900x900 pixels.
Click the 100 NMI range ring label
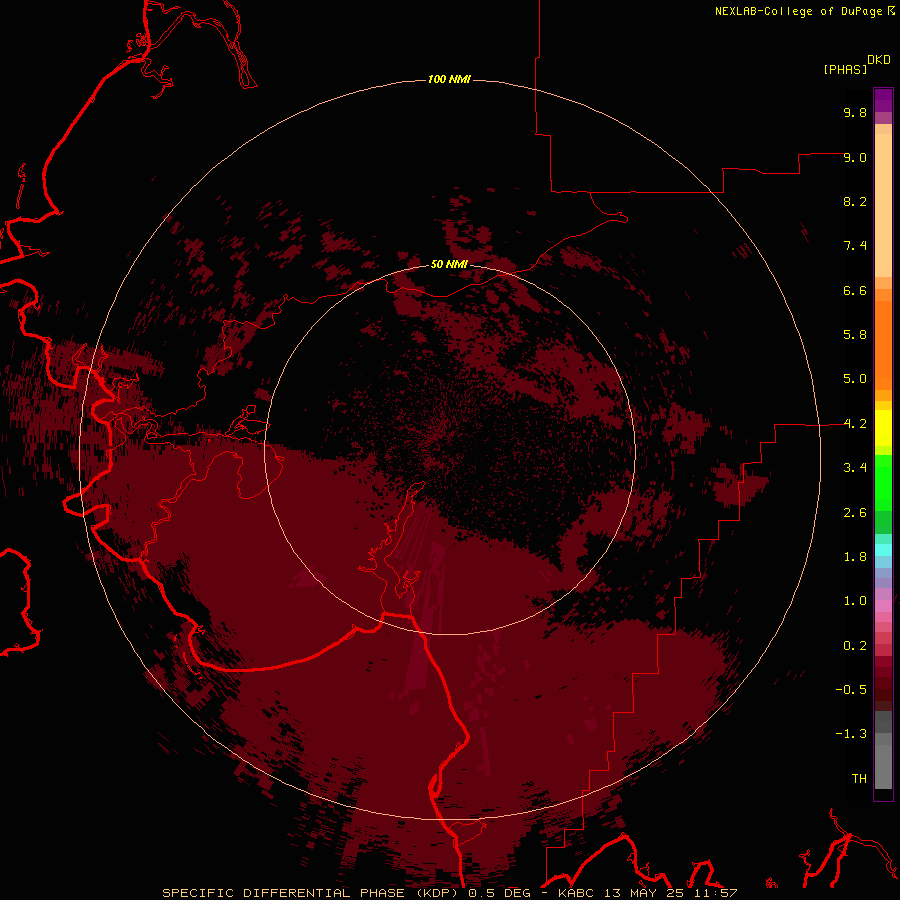449,79
